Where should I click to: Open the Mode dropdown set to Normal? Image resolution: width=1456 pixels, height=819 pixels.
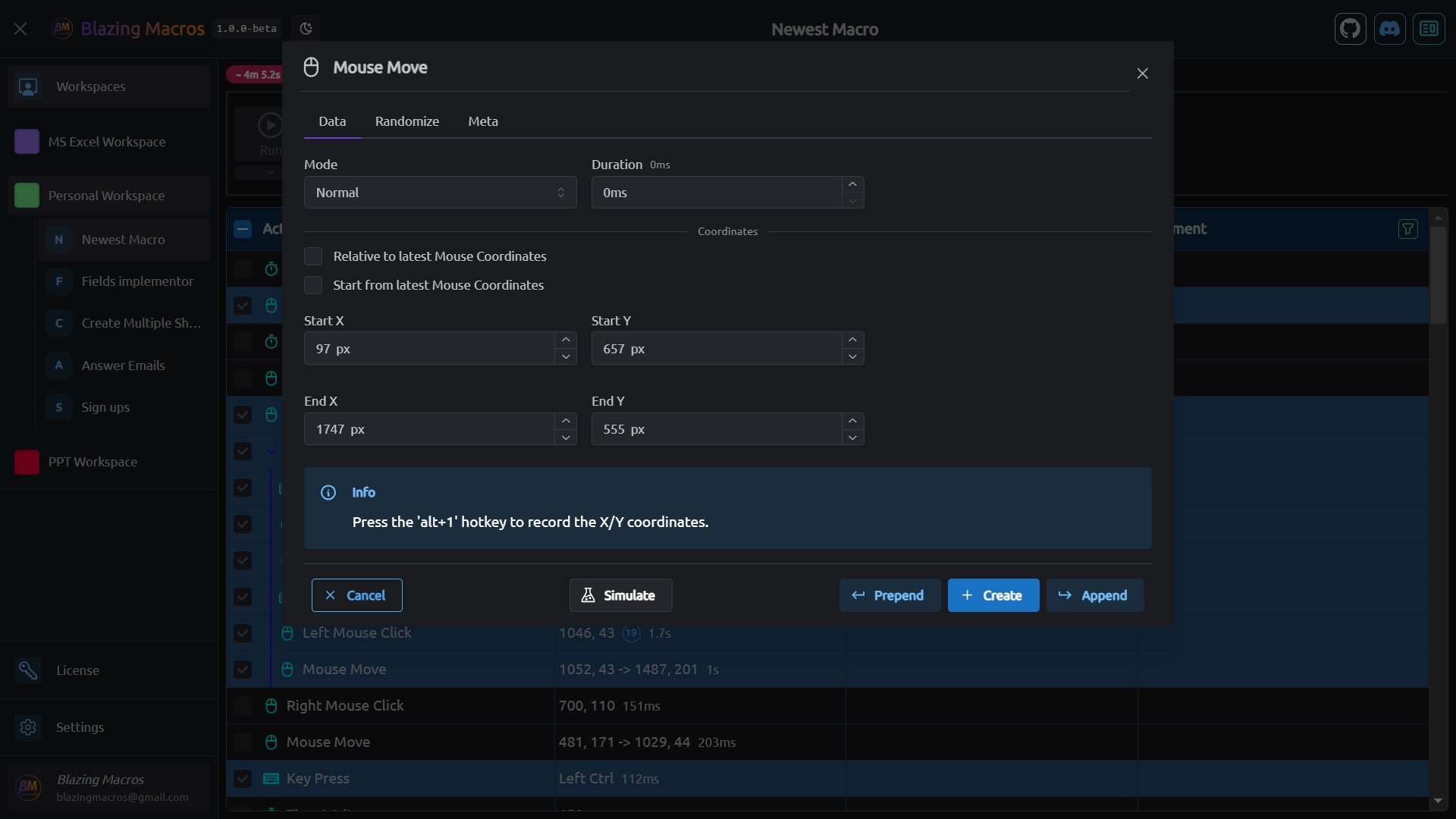tap(440, 193)
